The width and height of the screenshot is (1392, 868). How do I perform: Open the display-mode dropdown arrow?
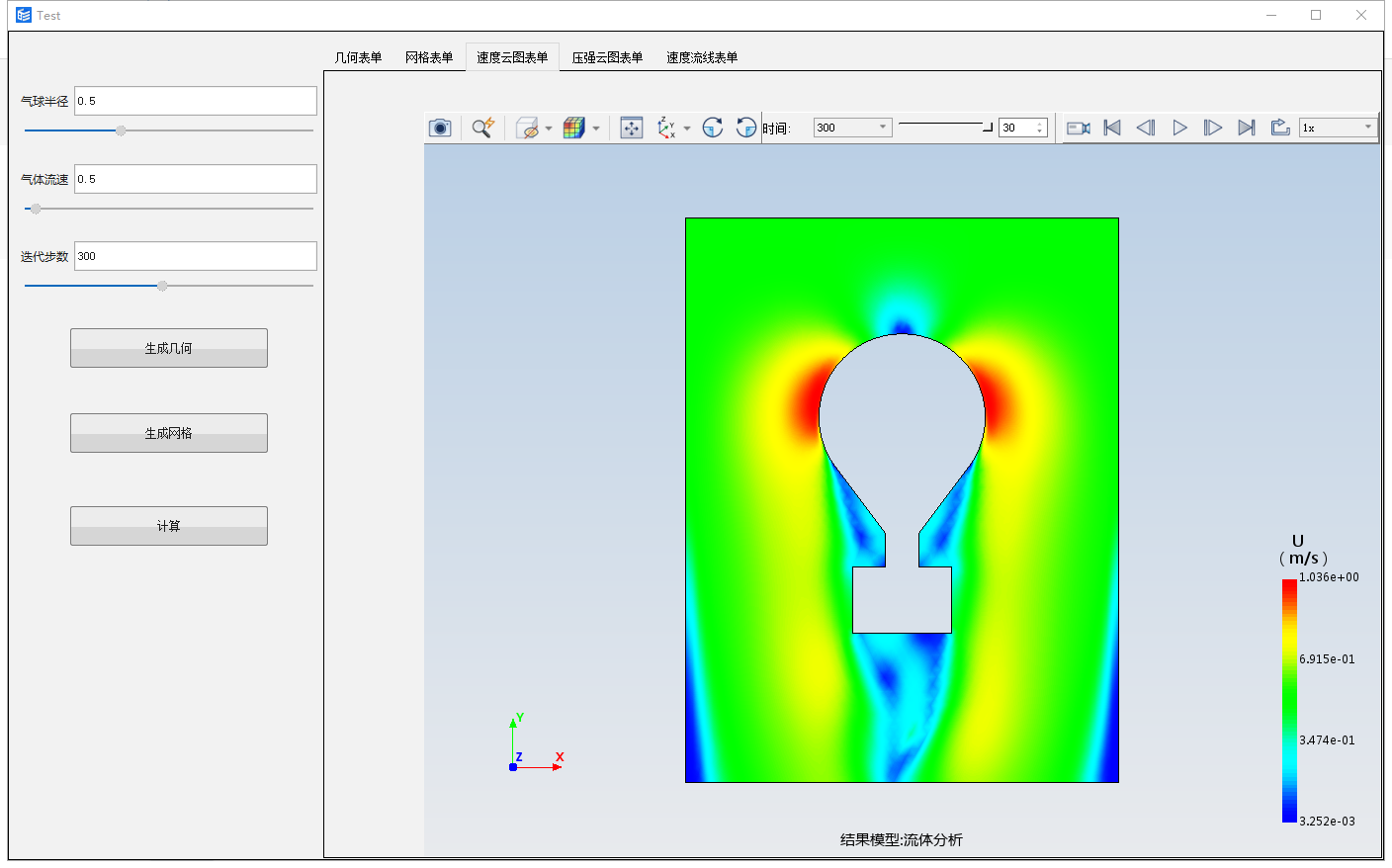click(549, 129)
